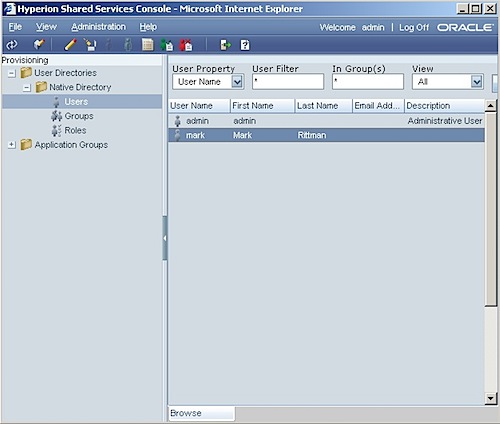This screenshot has width=500, height=424.
Task: Click Native Directory tree label
Action: coord(80,87)
